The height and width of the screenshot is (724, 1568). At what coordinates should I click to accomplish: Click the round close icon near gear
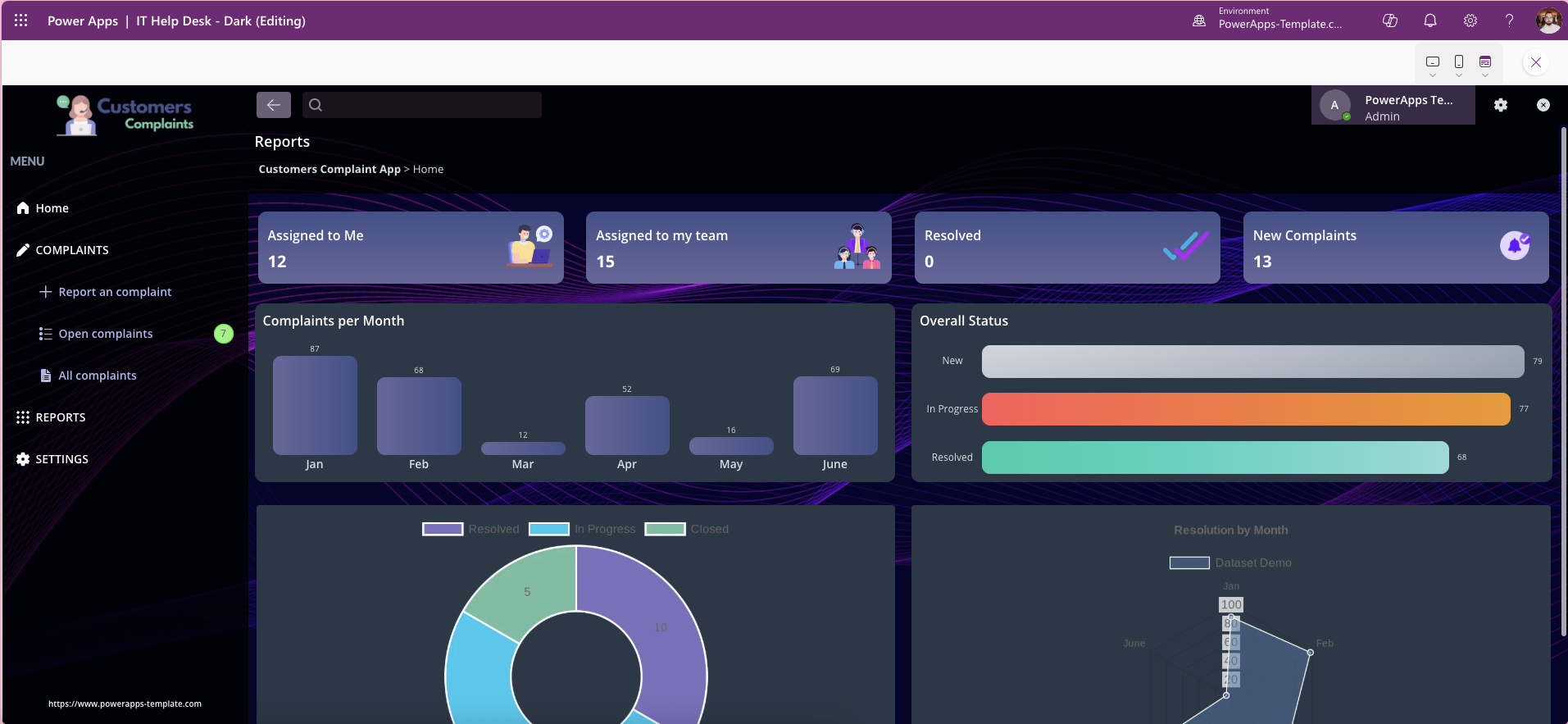1543,105
